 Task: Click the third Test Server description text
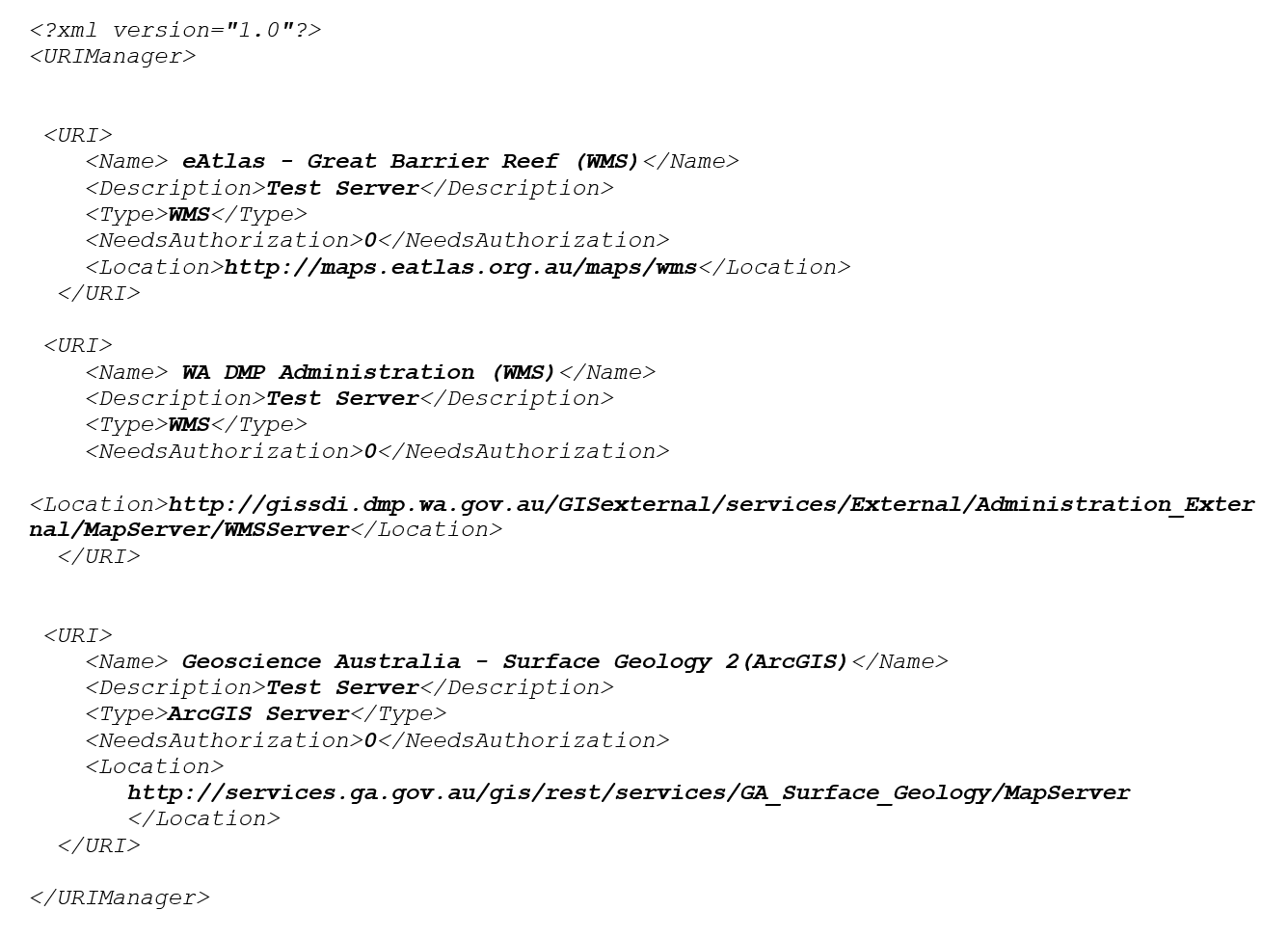[x=342, y=687]
